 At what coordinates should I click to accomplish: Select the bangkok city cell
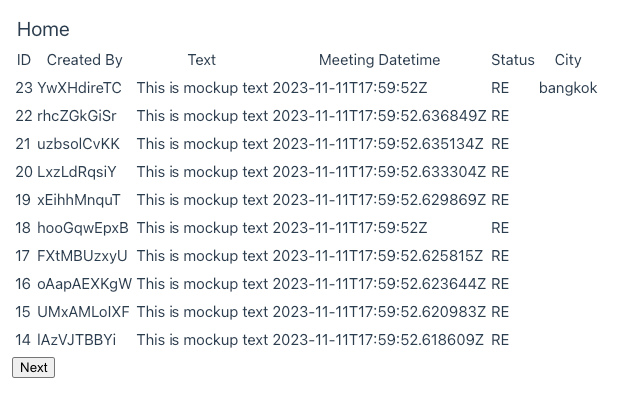568,88
